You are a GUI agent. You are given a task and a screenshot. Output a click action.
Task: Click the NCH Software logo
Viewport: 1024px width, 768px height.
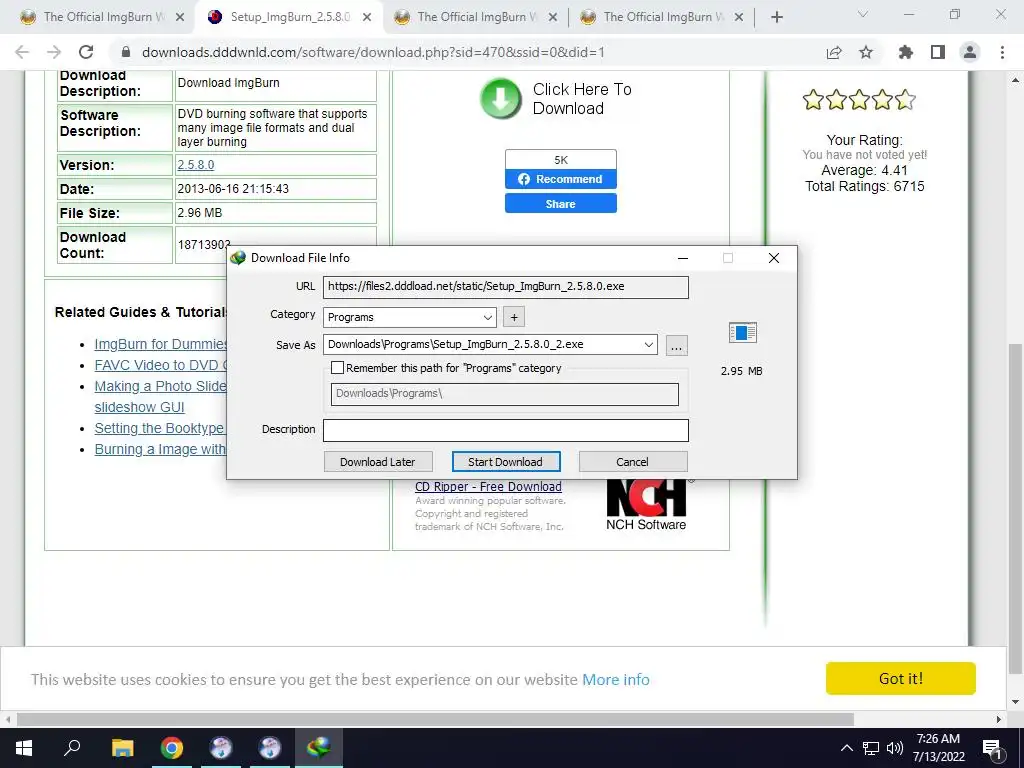(646, 505)
